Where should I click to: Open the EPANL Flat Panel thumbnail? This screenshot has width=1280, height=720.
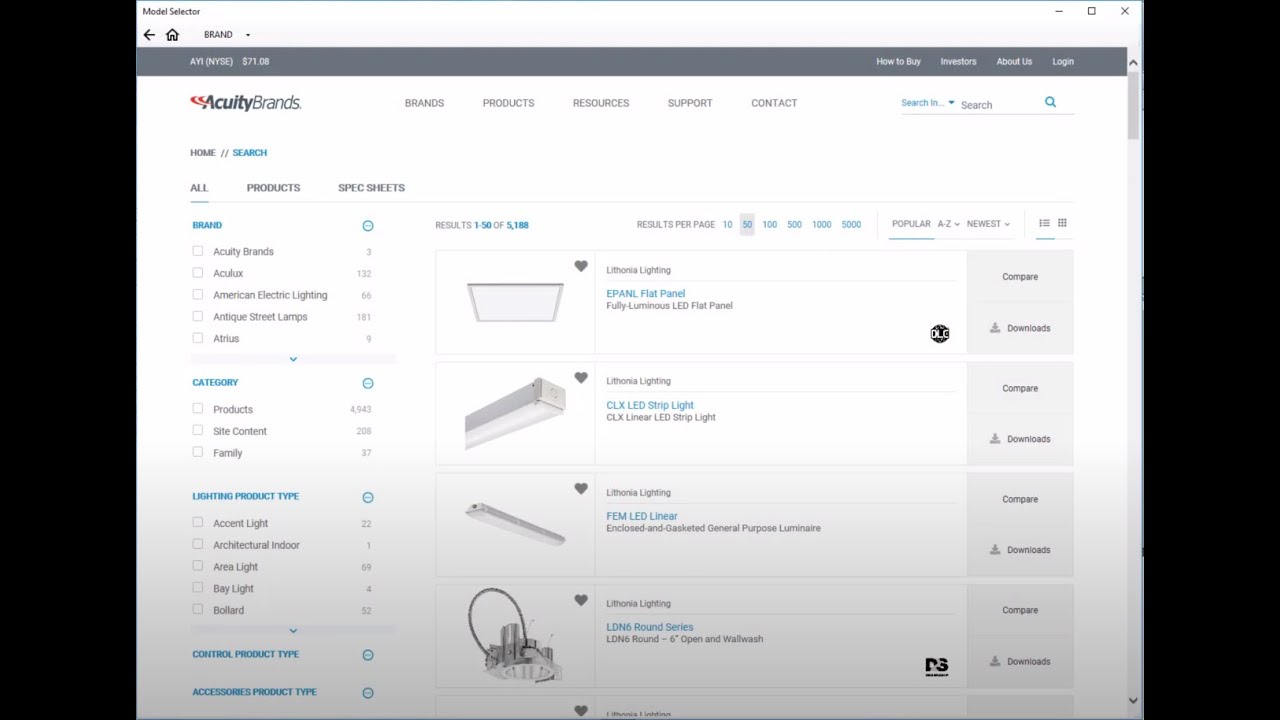pyautogui.click(x=515, y=302)
